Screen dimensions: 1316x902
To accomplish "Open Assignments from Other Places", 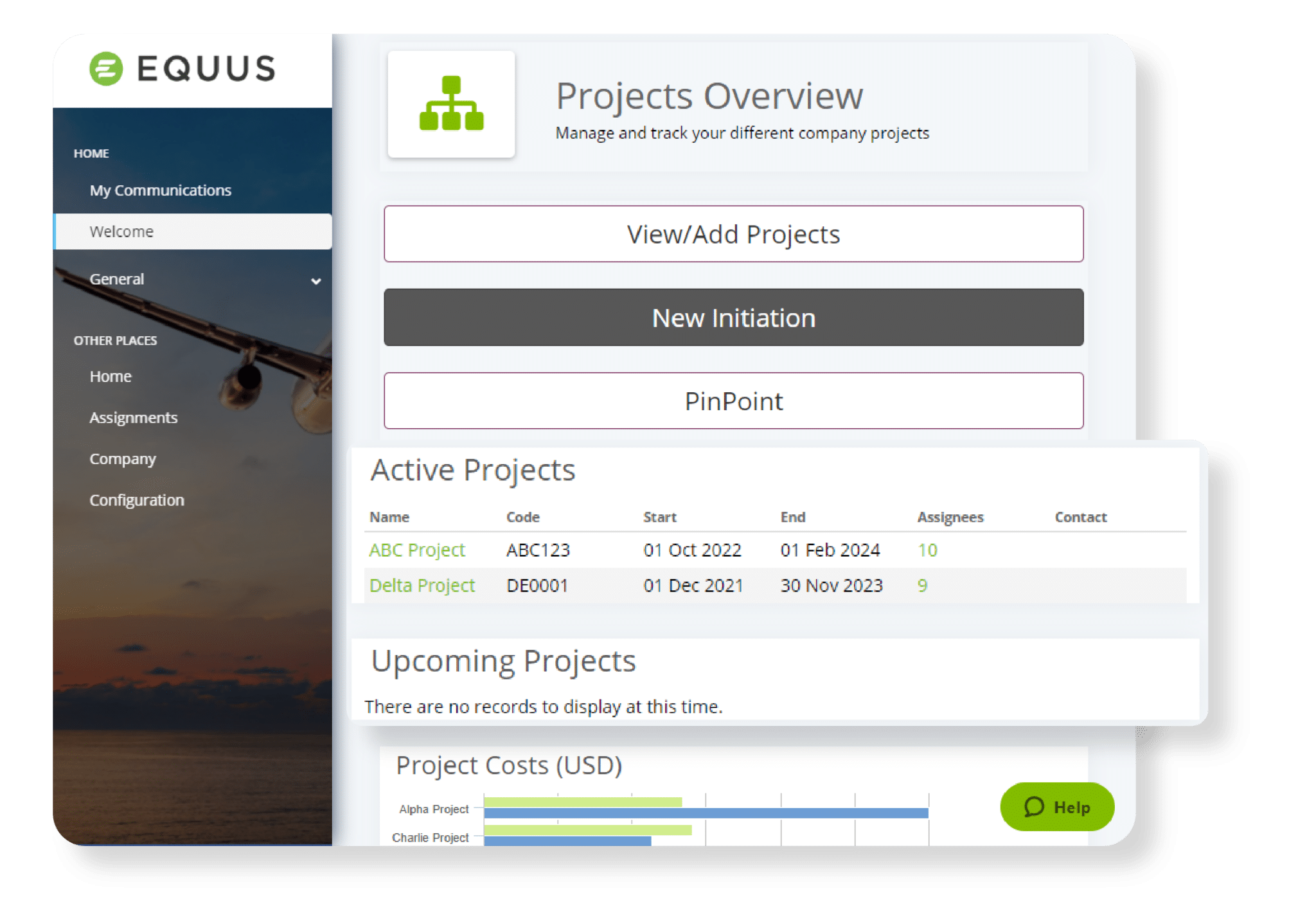I will tap(133, 417).
